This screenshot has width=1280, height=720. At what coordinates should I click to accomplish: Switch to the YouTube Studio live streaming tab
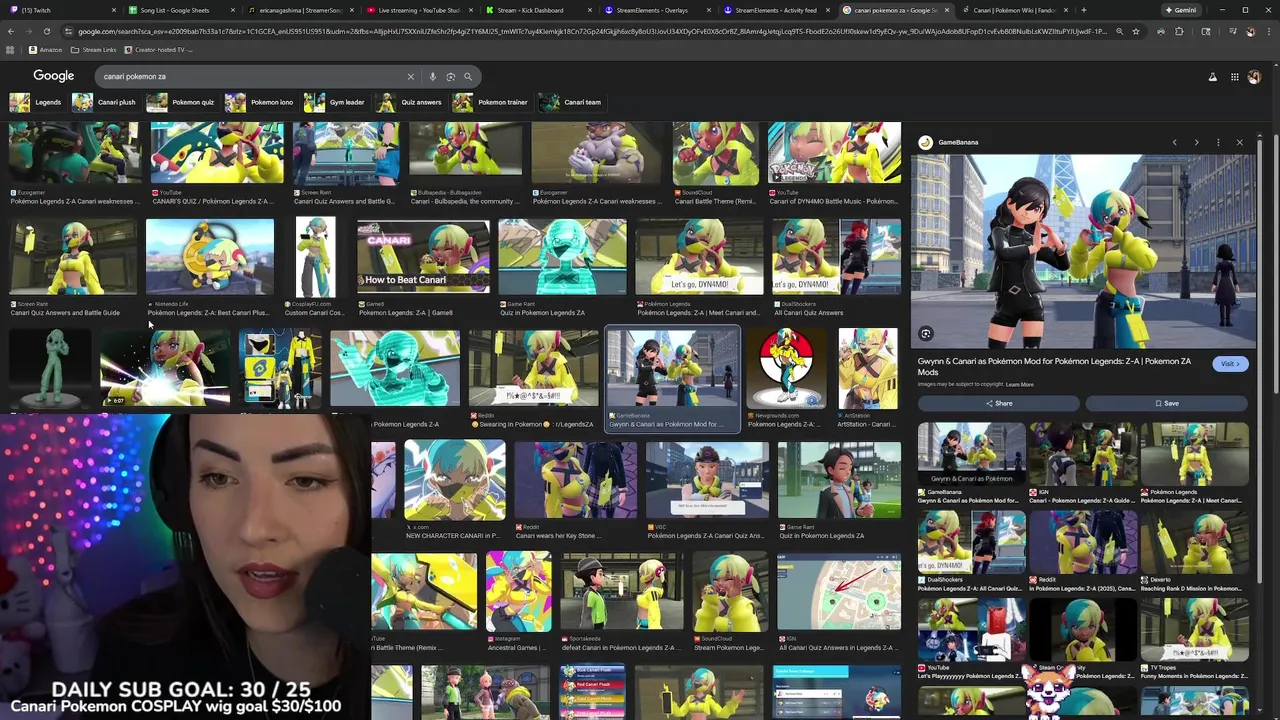[418, 10]
